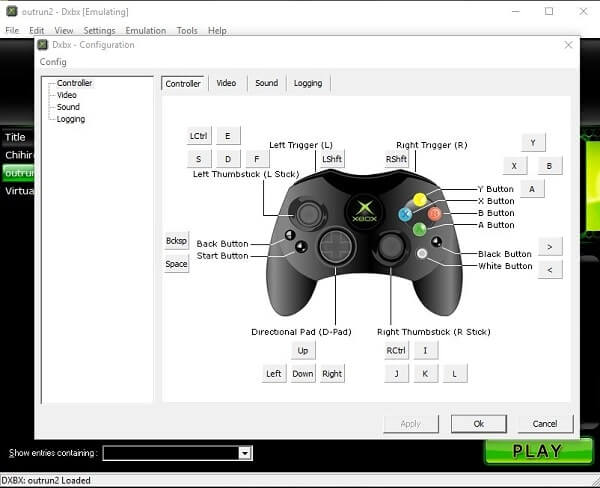The image size is (600, 488).
Task: Expand the Show entries containing dropdown
Action: [x=245, y=453]
